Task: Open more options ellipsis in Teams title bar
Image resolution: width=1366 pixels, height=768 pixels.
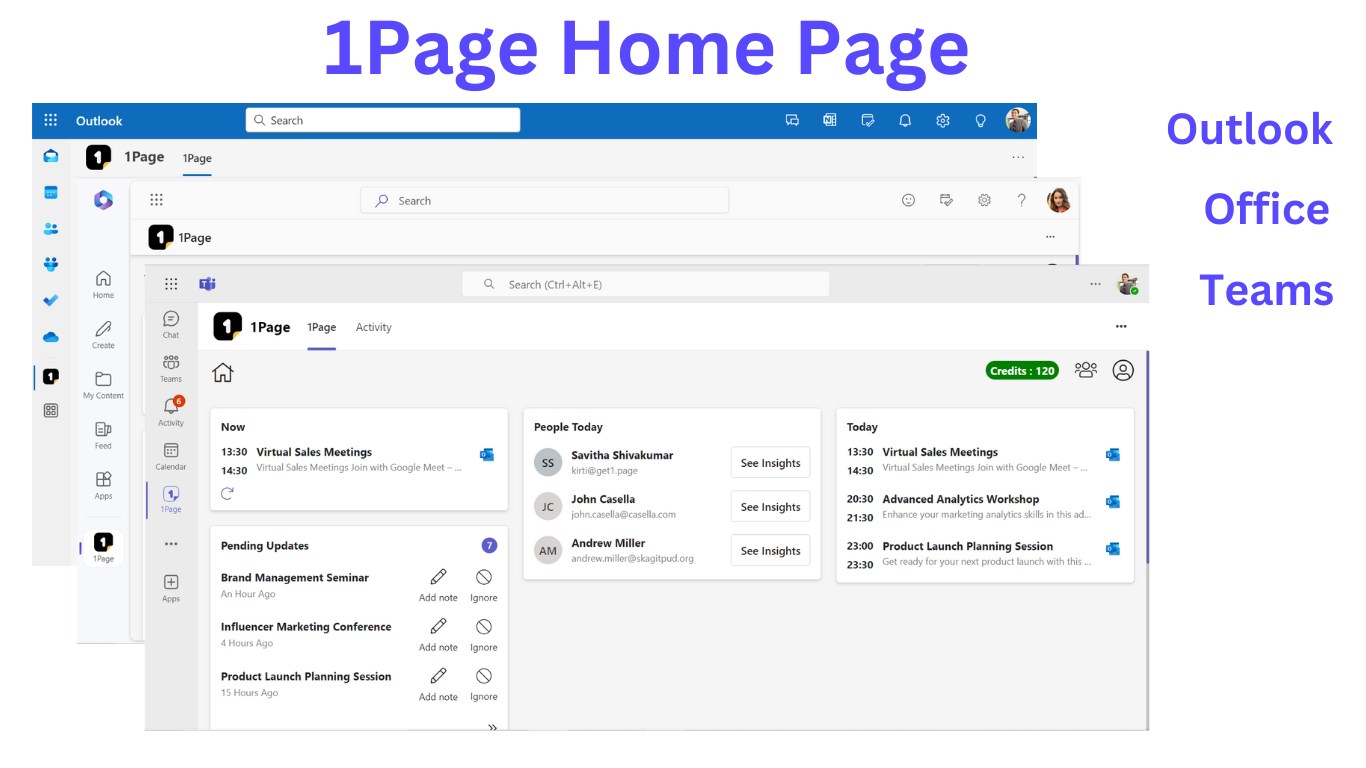Action: (1095, 284)
